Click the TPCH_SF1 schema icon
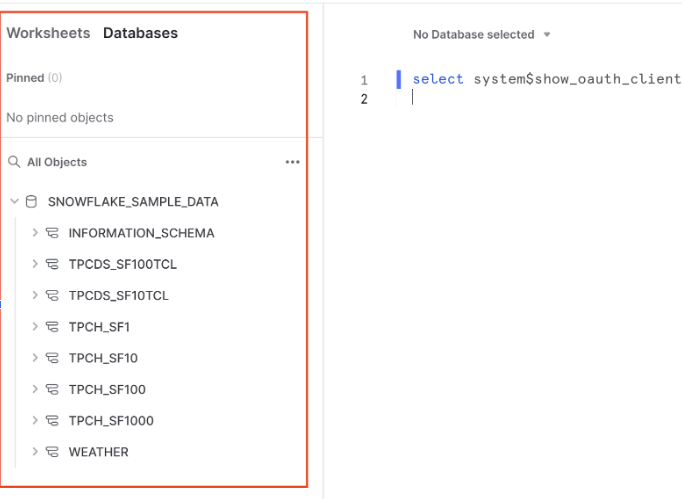 click(x=52, y=327)
